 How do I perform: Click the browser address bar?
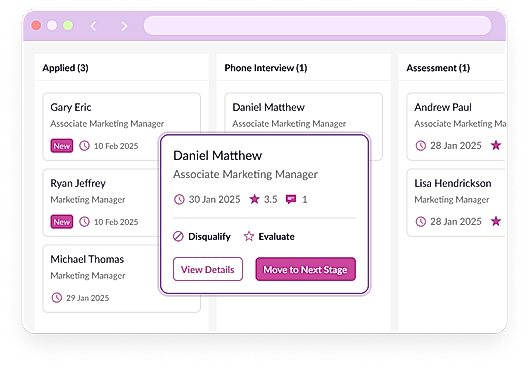[x=317, y=25]
